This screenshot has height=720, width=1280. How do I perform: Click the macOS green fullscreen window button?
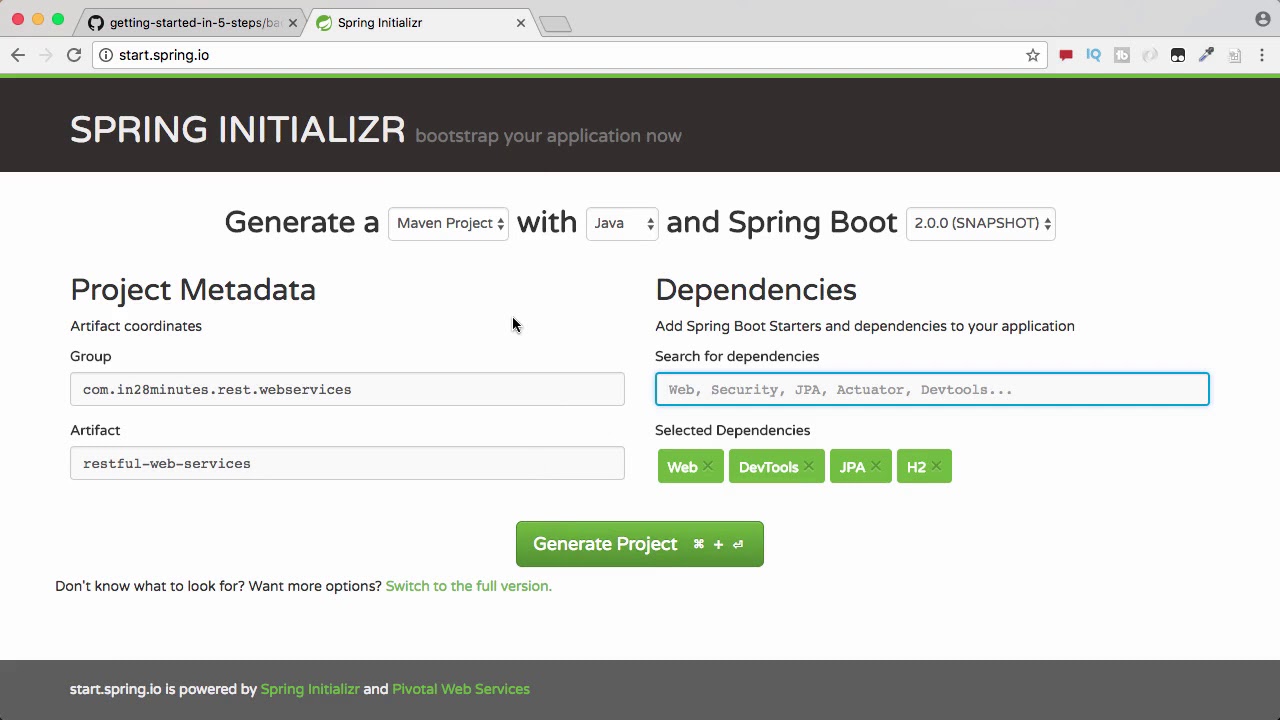58,19
